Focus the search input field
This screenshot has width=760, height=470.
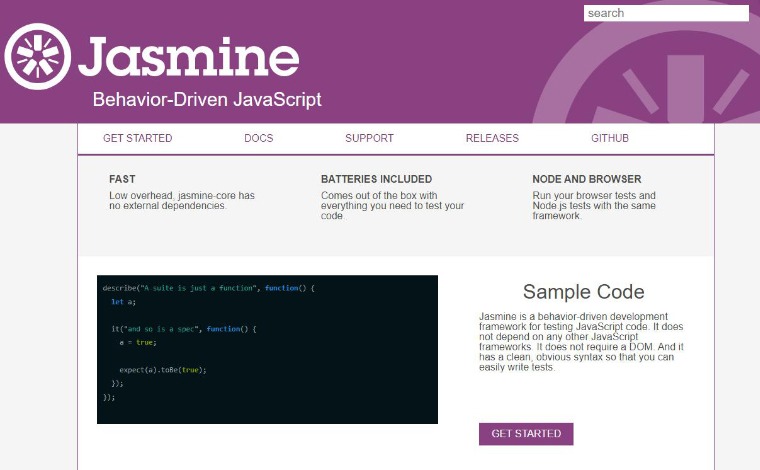coord(666,13)
